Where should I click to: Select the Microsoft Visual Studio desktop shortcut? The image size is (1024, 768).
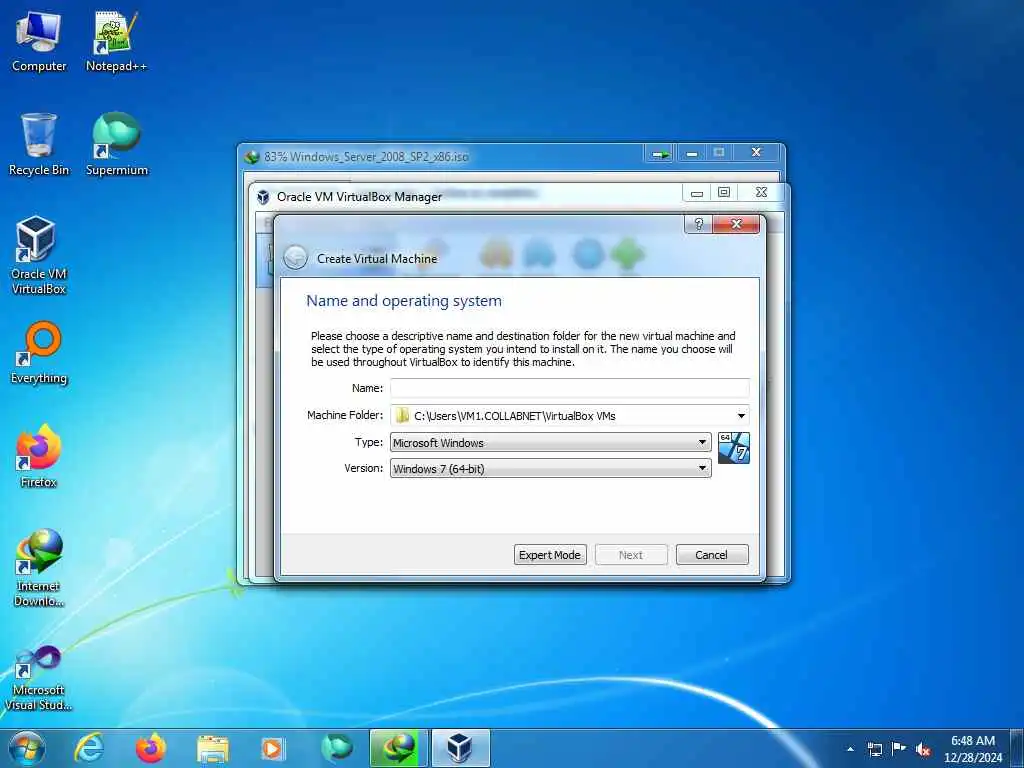pos(39,678)
